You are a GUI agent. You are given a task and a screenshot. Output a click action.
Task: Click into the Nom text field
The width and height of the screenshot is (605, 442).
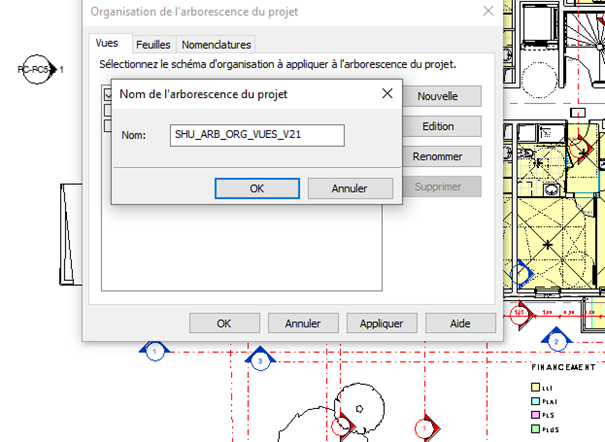[257, 135]
